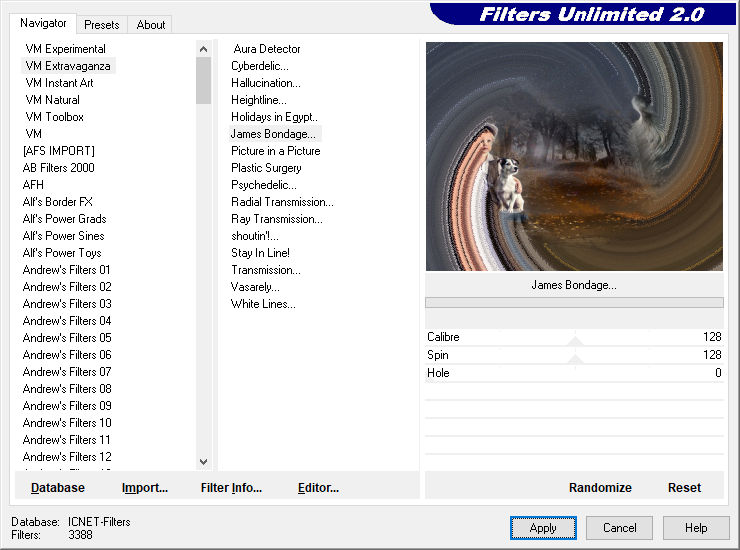Choose the Radial Transmission... filter
This screenshot has width=740, height=550.
coord(282,202)
